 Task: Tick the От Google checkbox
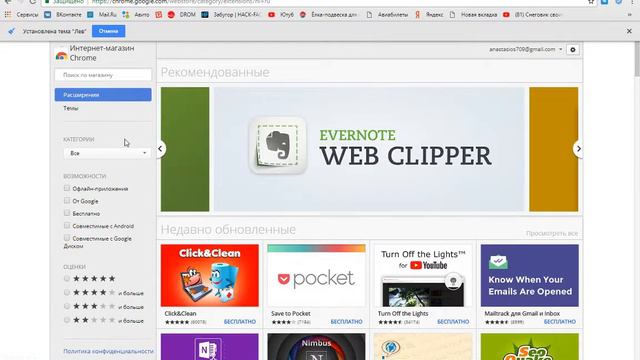point(67,200)
